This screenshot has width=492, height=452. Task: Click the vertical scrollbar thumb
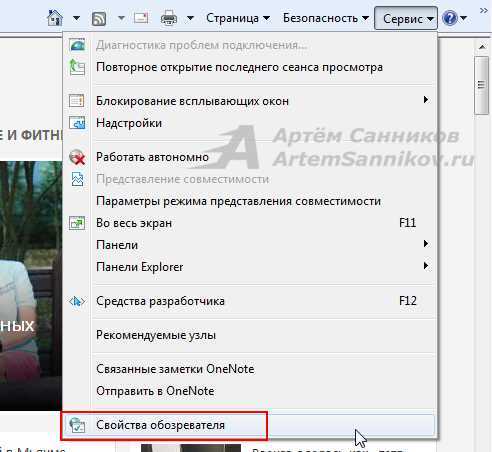click(x=481, y=86)
